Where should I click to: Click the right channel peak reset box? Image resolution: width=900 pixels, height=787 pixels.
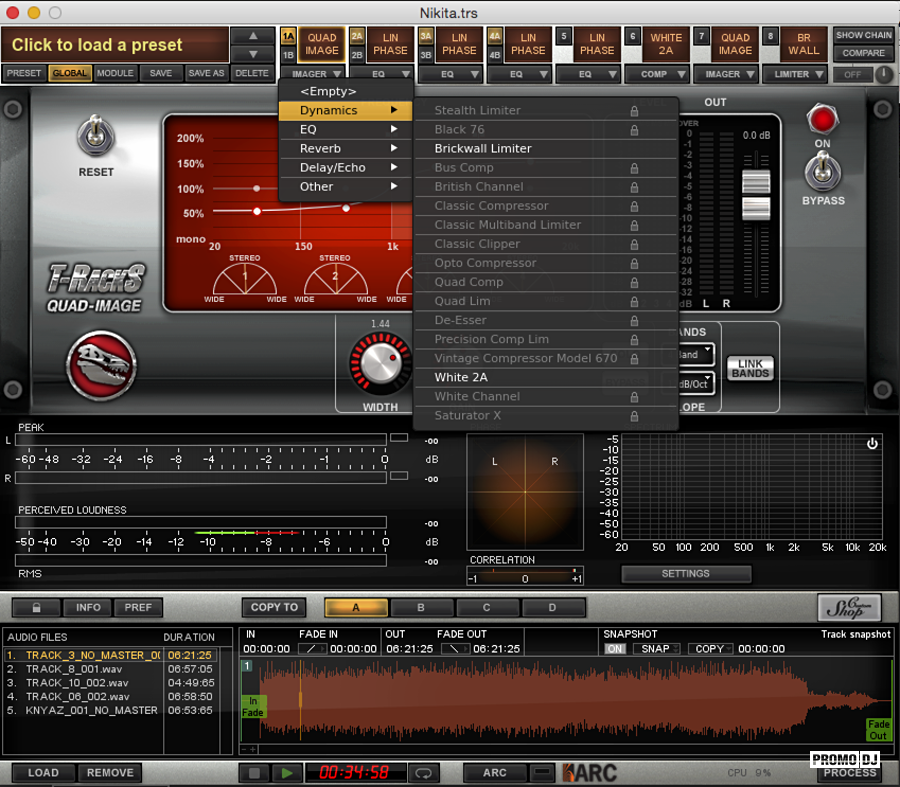(x=399, y=476)
